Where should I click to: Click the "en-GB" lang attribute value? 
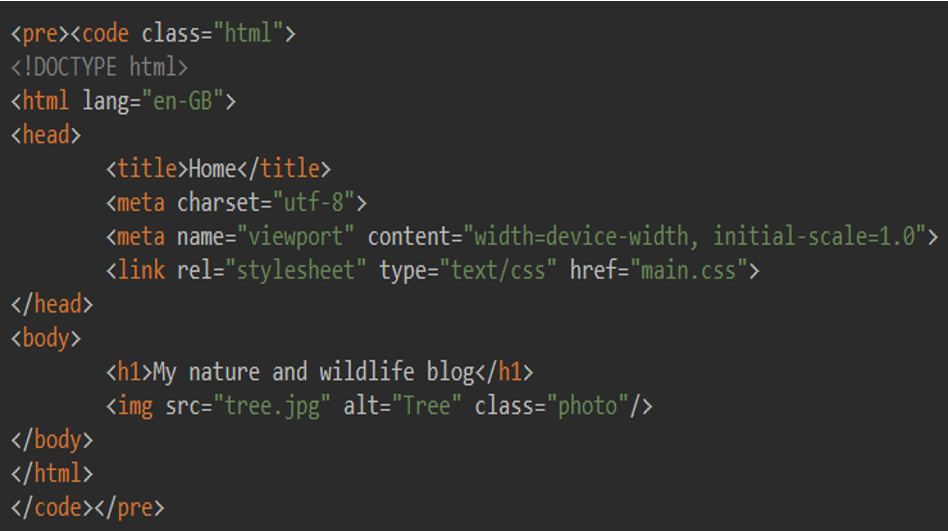pyautogui.click(x=189, y=101)
